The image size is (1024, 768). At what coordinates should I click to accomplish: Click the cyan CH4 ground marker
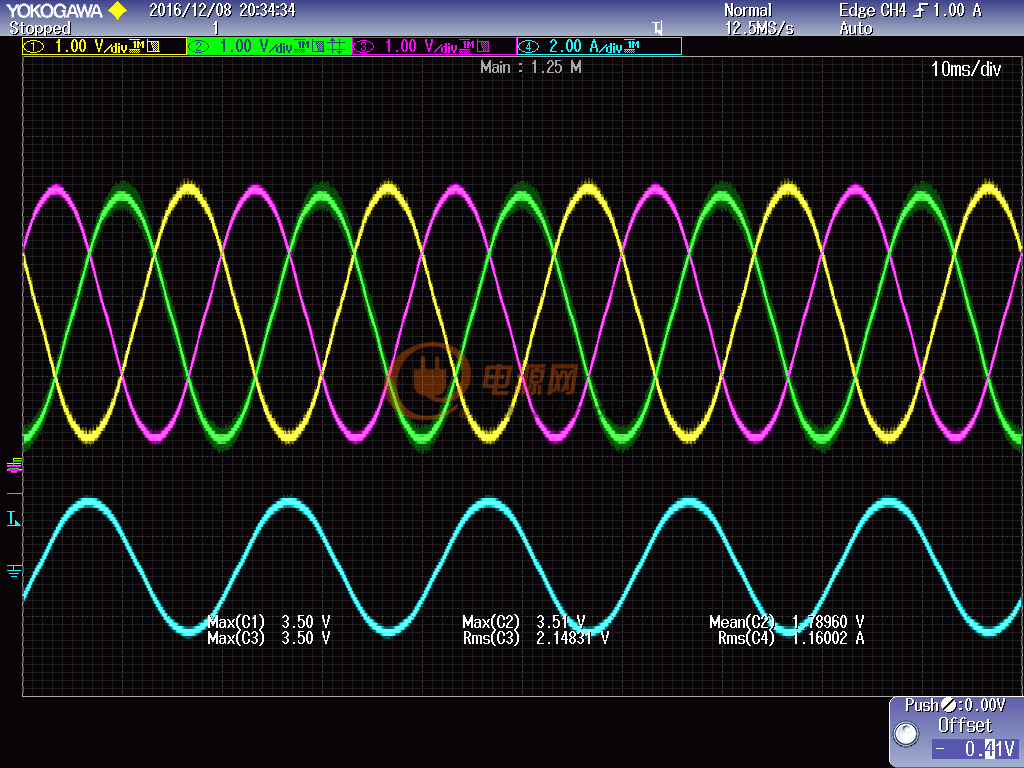tap(14, 571)
